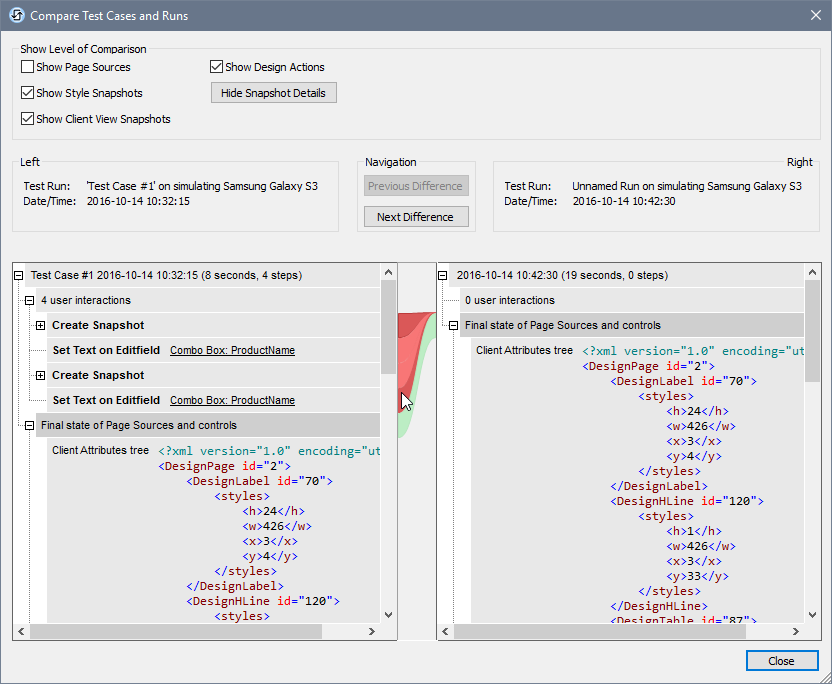Disable Show Client View Snapshots

tap(28, 119)
